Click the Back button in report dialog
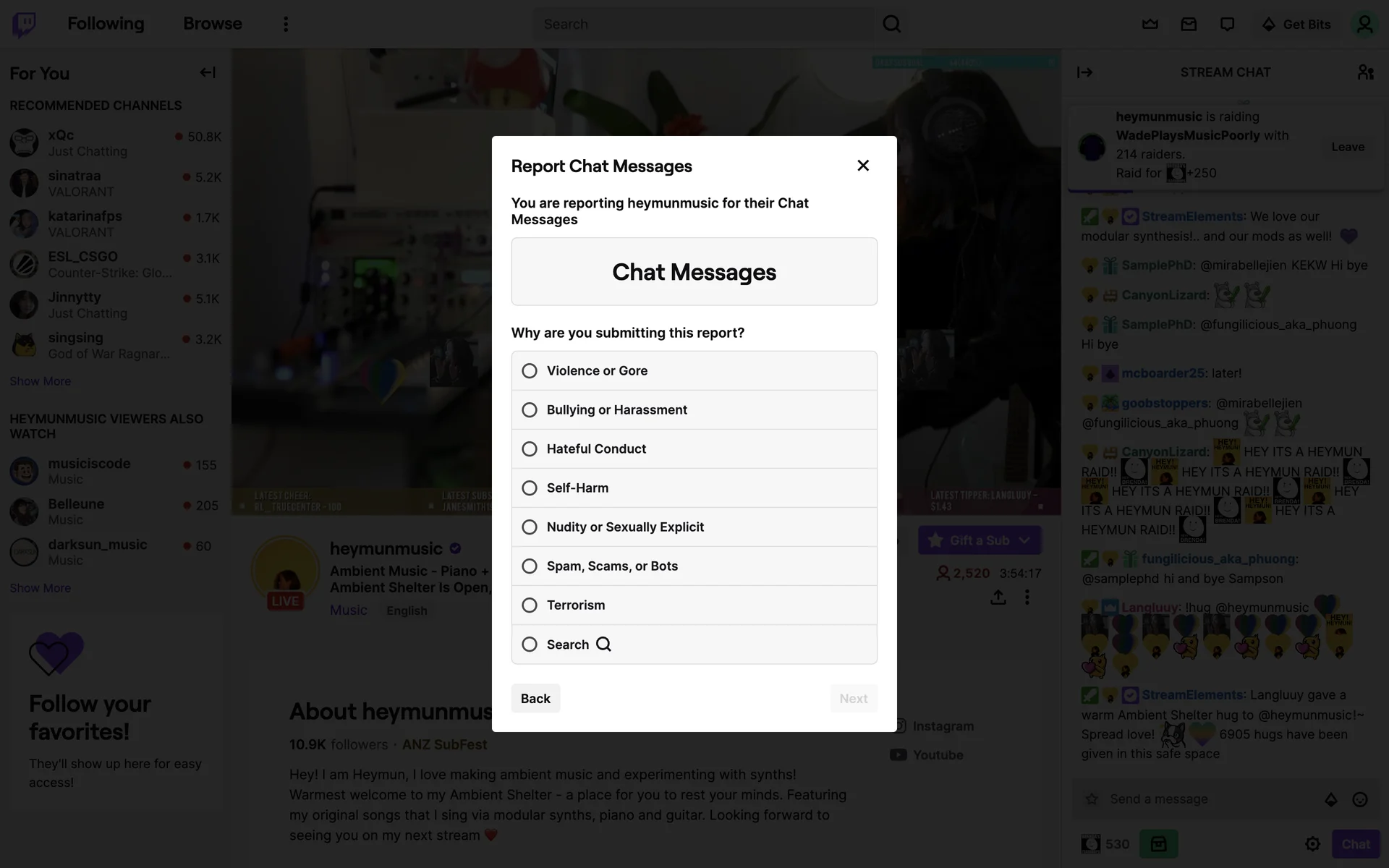1389x868 pixels. [535, 698]
